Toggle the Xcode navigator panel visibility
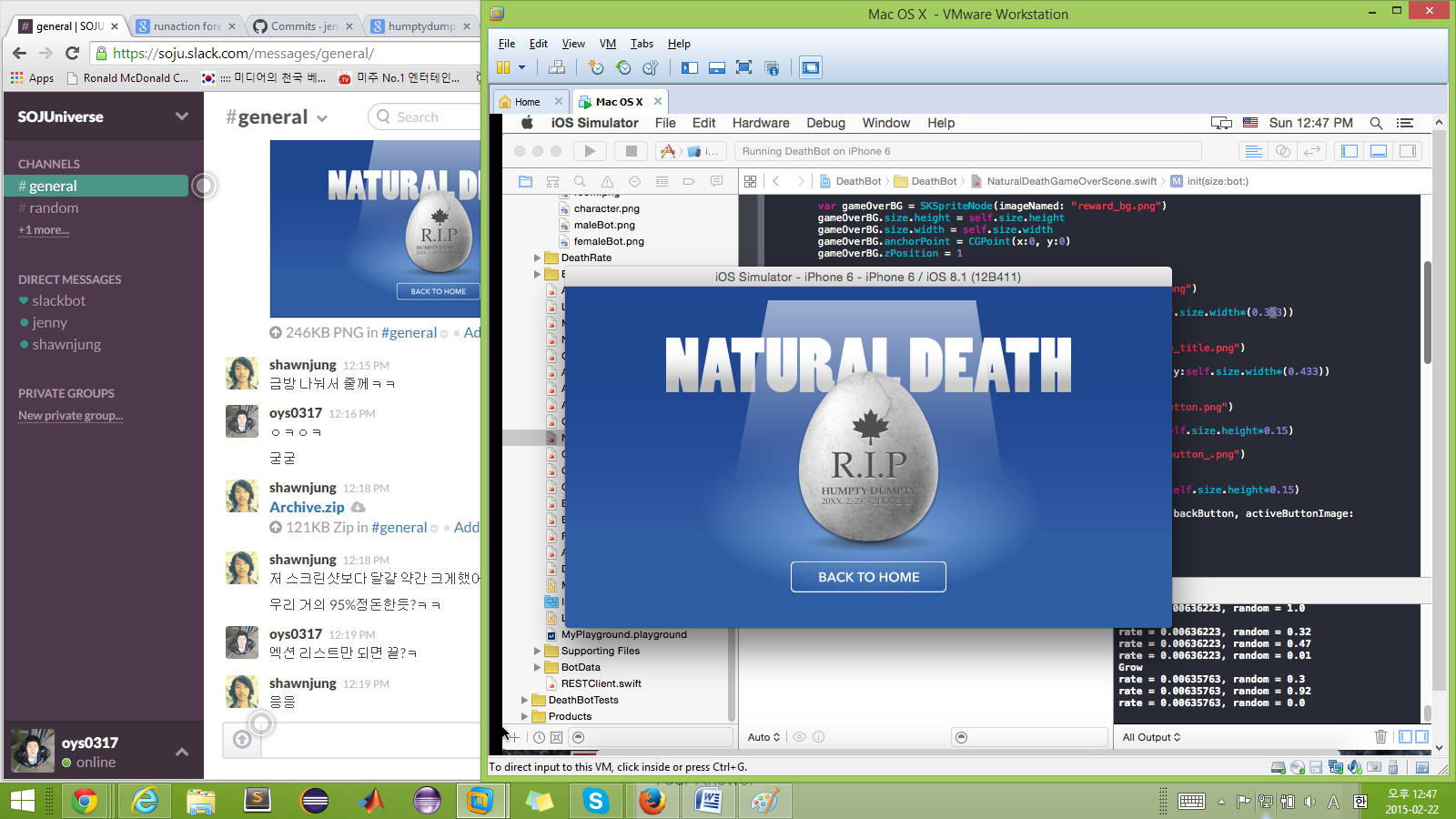 (1350, 151)
